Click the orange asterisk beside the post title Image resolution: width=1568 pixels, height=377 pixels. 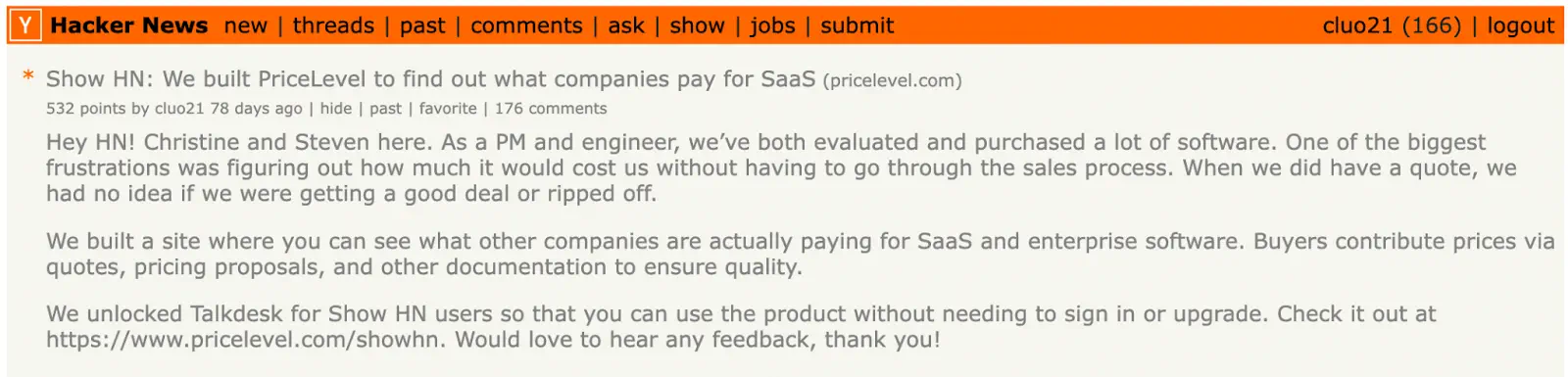tap(28, 76)
